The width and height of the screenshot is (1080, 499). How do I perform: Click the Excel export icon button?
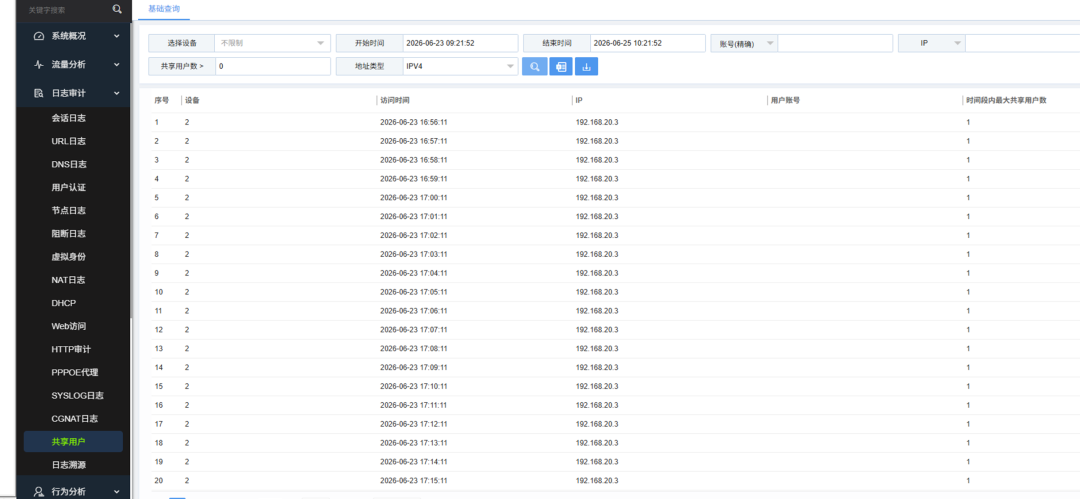[561, 67]
